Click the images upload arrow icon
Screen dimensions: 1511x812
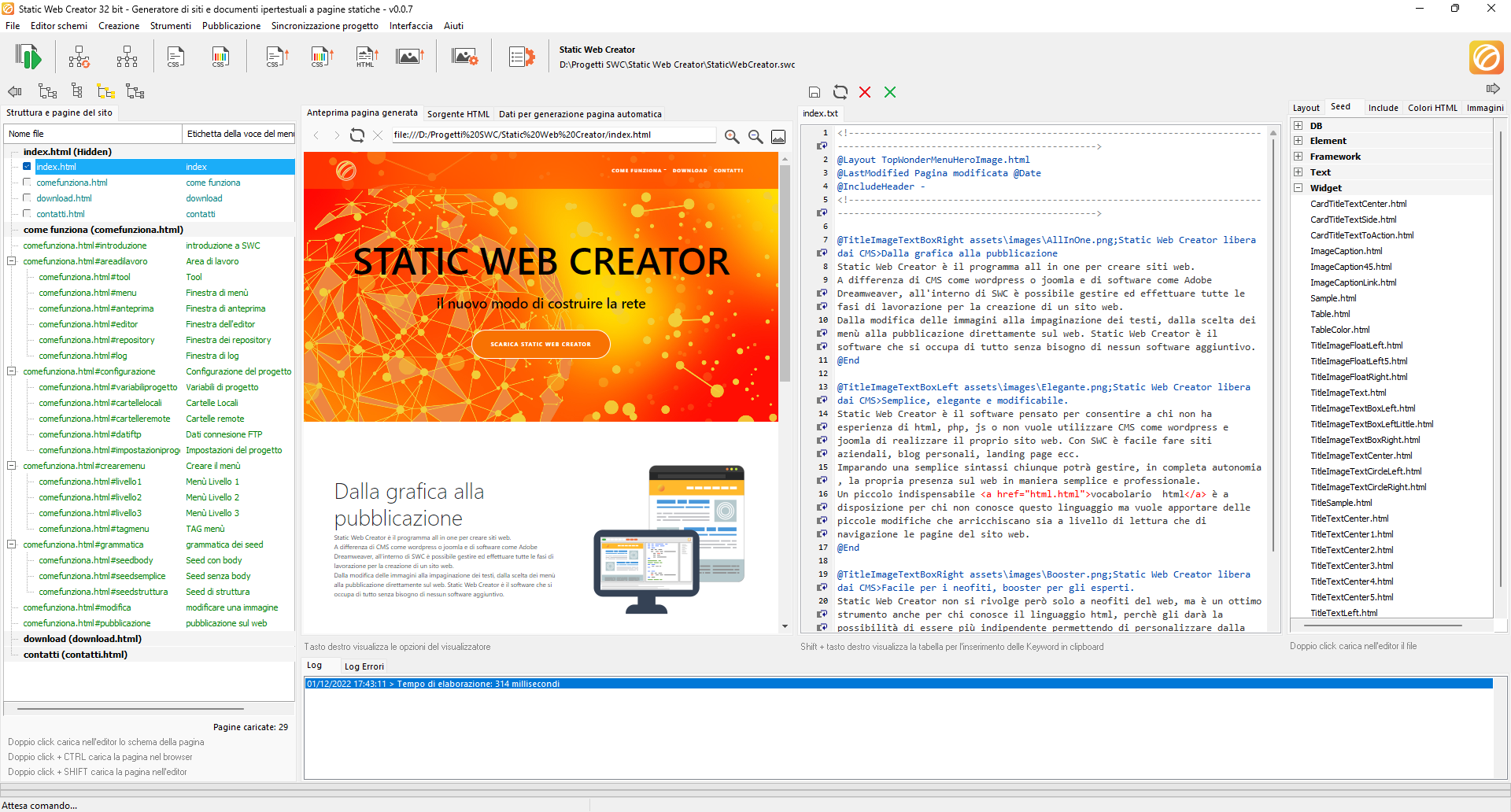tap(410, 57)
